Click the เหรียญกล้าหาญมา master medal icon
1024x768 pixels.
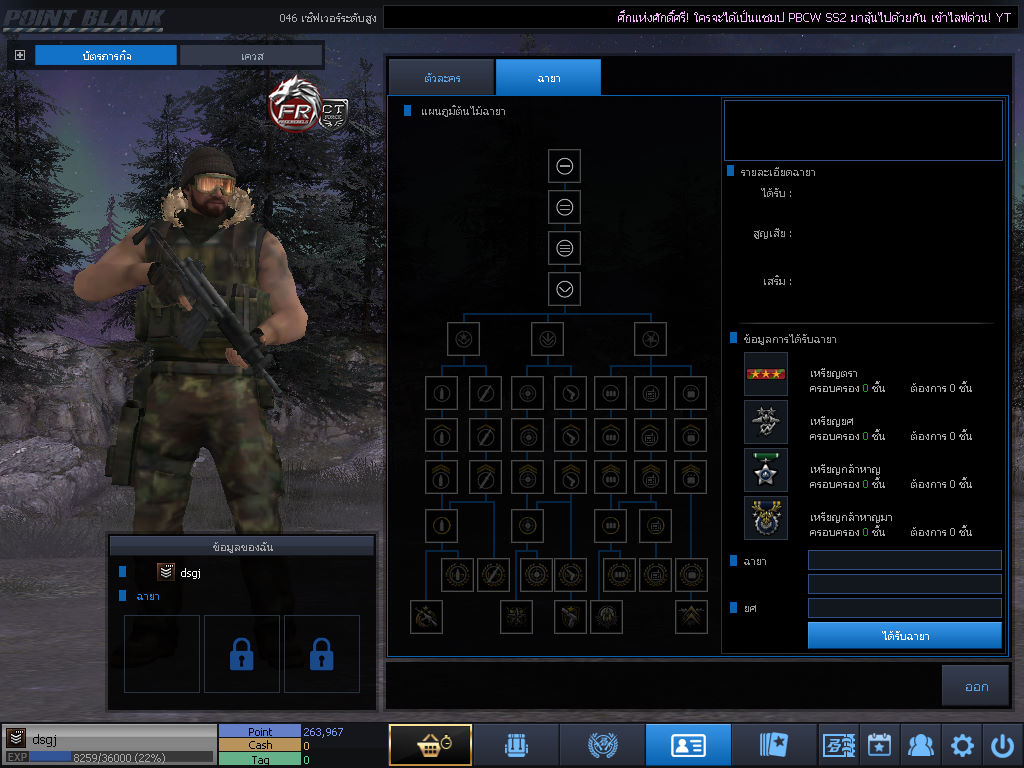coord(766,518)
